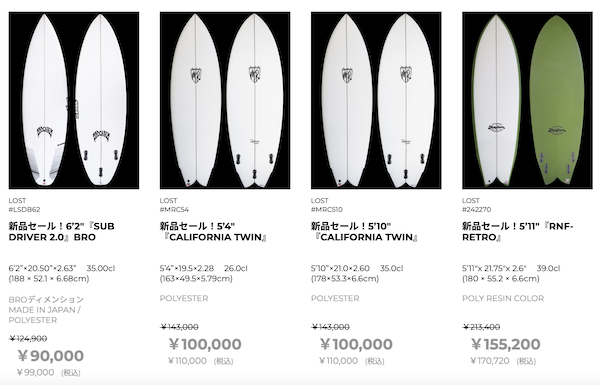Screen dimensions: 600x385
Task: Click the 5'4" CALIFORNIA TWIN product title
Action: [213, 232]
